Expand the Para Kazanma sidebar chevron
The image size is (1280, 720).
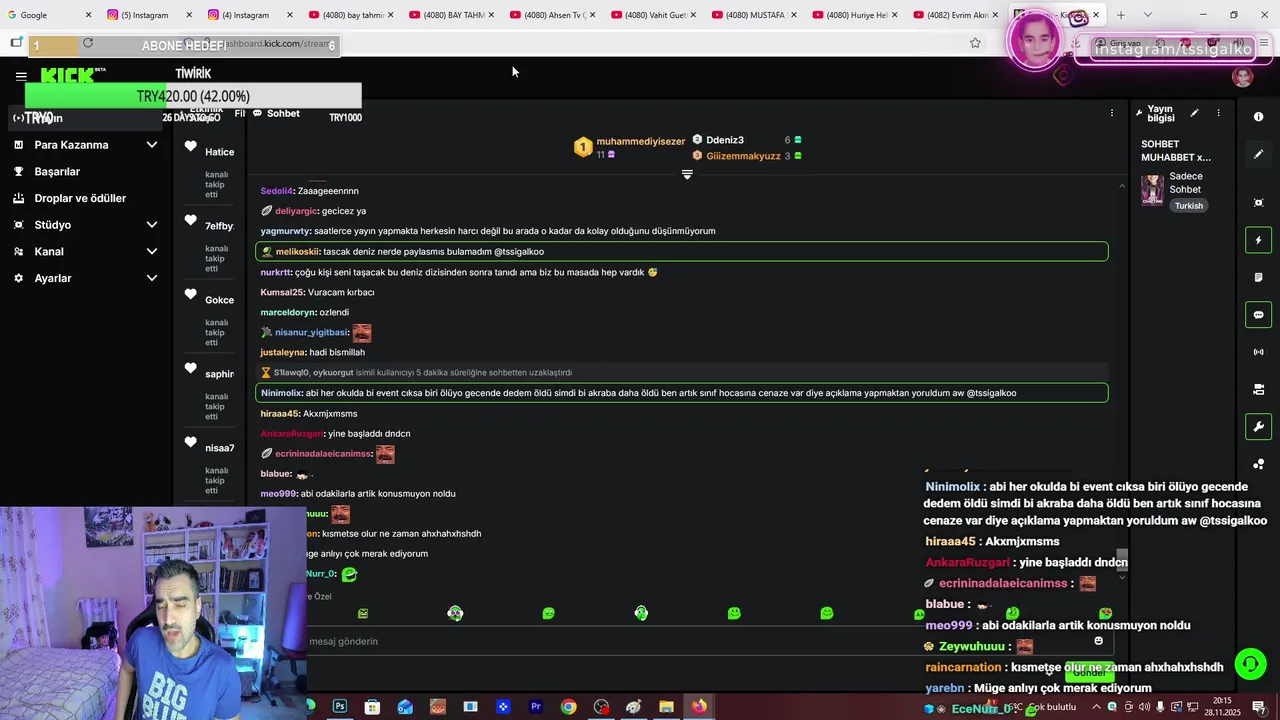pos(152,145)
